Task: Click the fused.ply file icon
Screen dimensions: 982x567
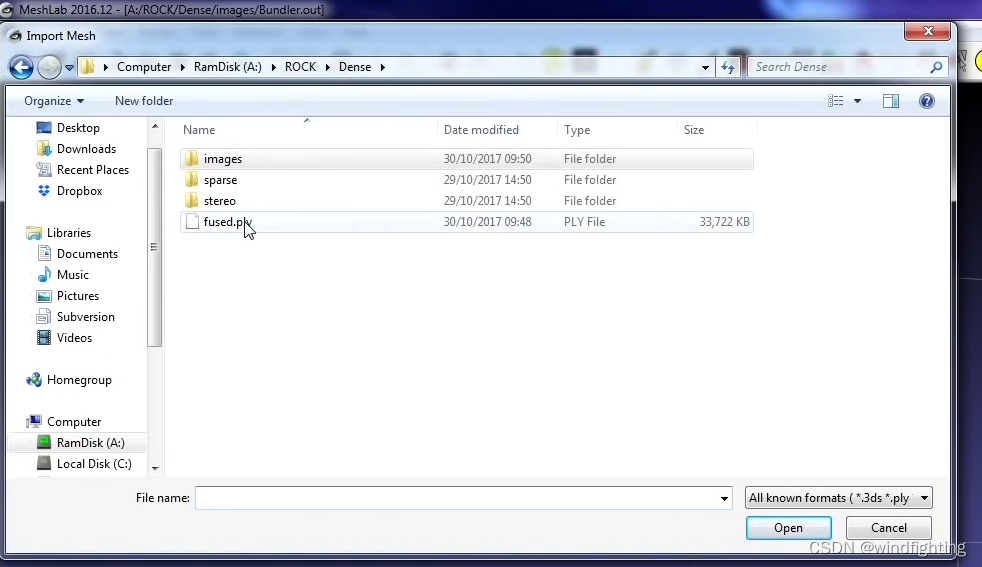Action: pos(192,222)
